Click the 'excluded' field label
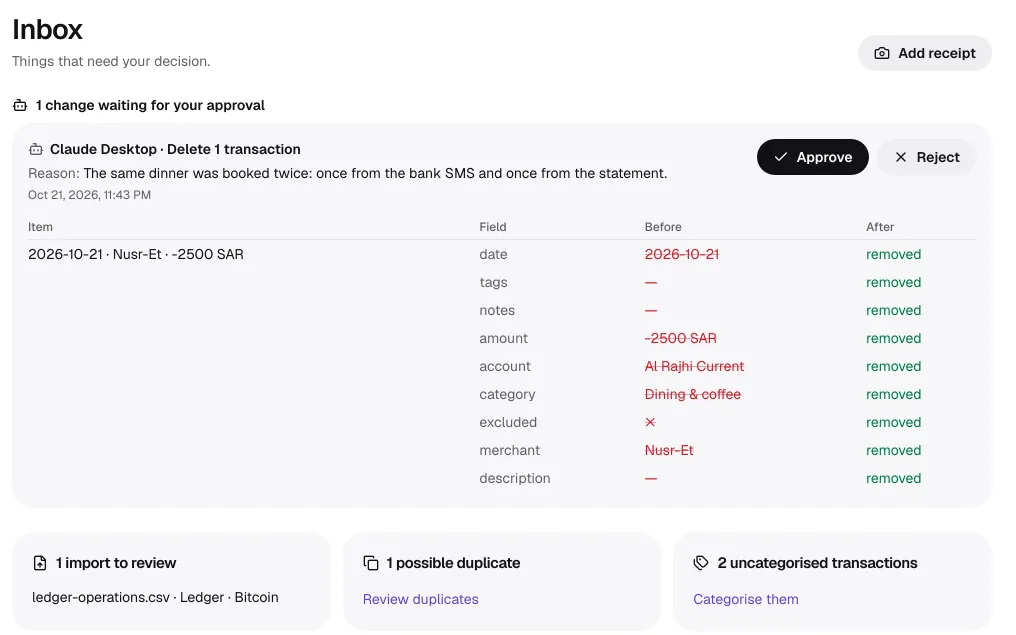The height and width of the screenshot is (635, 1016). pyautogui.click(x=508, y=422)
